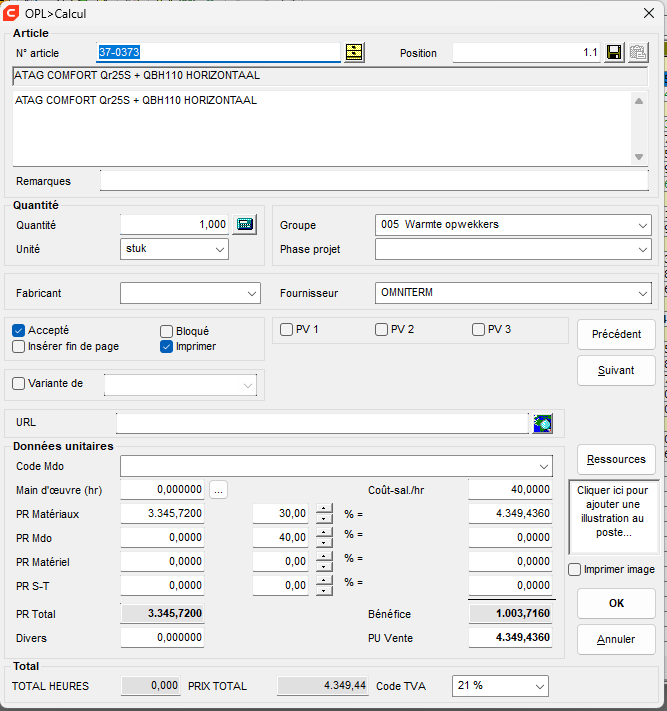The height and width of the screenshot is (711, 667).
Task: Click the Position field showing 1.1
Action: coord(526,53)
